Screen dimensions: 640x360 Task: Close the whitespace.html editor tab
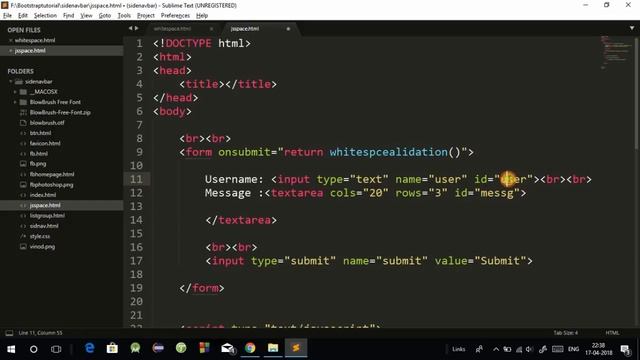pos(211,29)
